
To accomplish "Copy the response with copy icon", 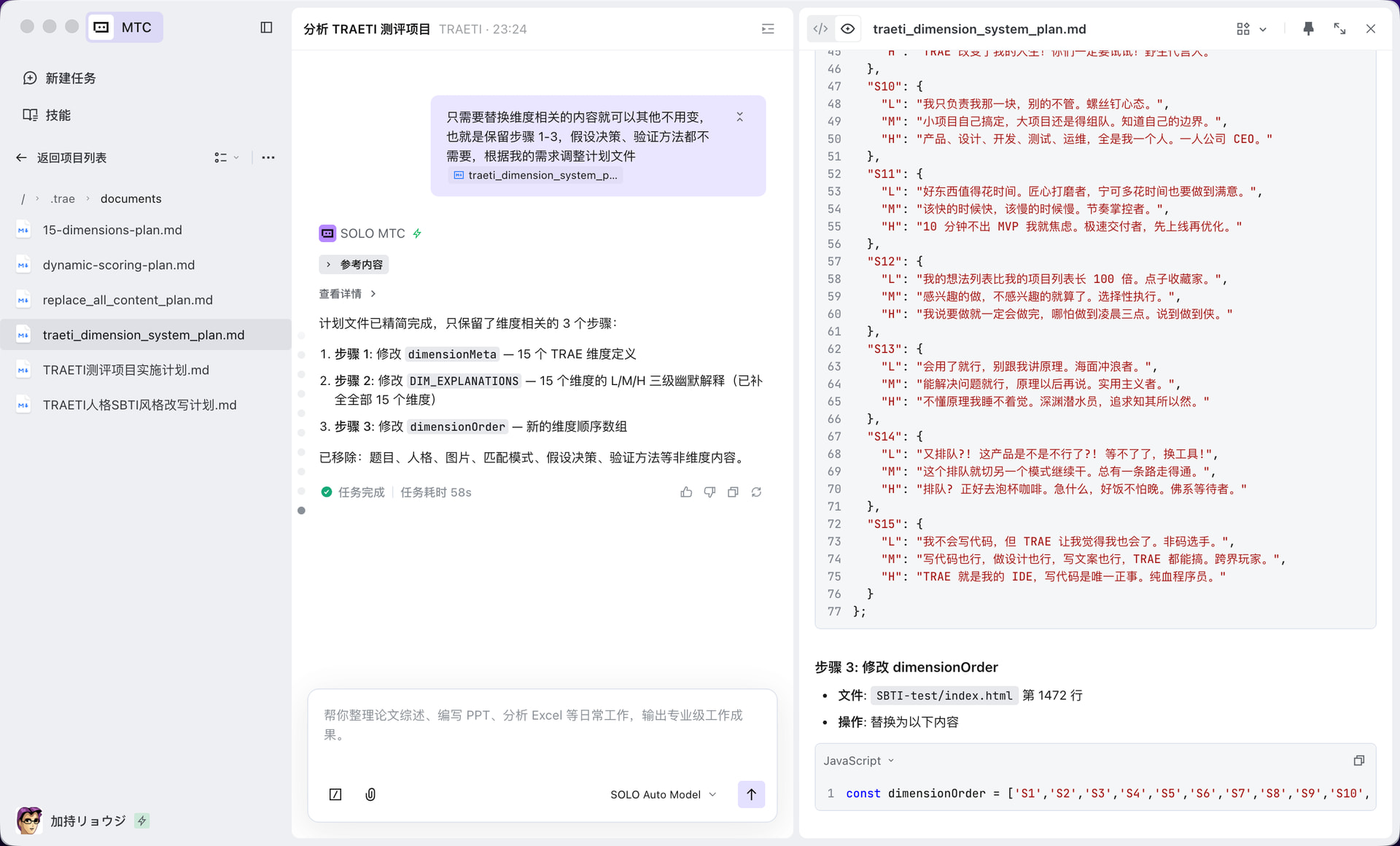I will (733, 492).
